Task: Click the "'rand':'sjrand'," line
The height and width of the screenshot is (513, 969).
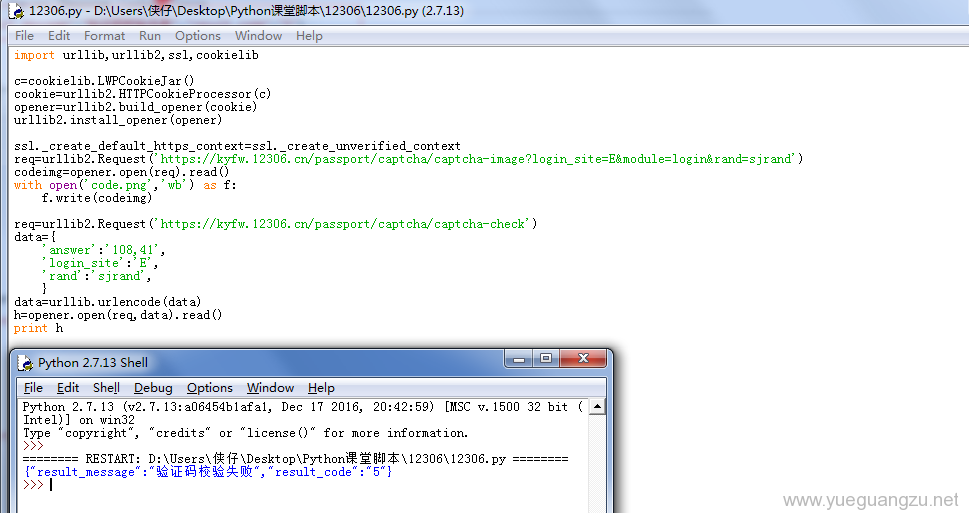Action: [x=96, y=276]
